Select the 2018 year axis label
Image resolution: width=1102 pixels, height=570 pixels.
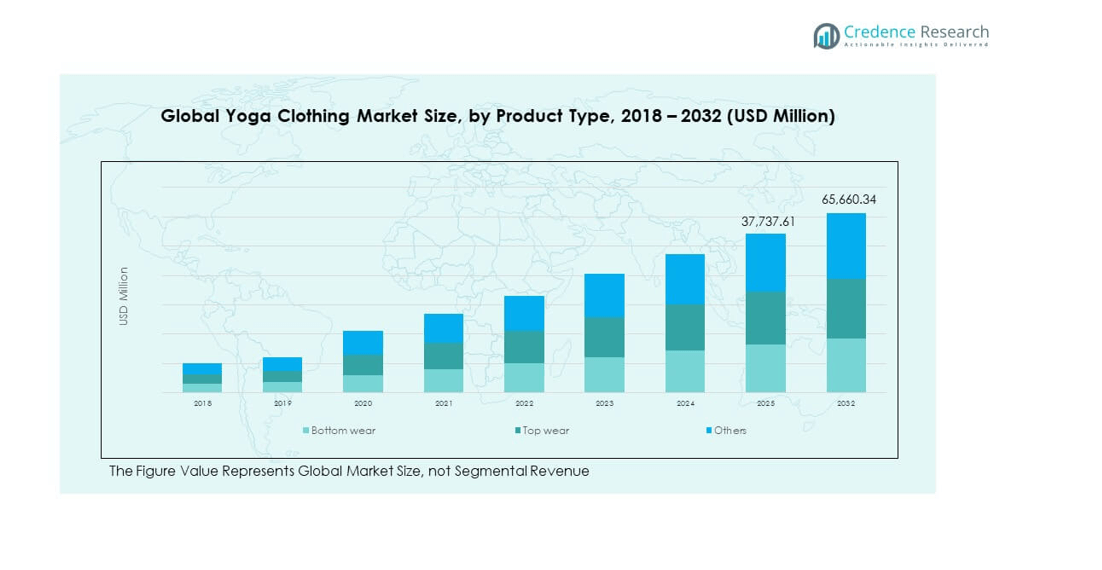202,403
